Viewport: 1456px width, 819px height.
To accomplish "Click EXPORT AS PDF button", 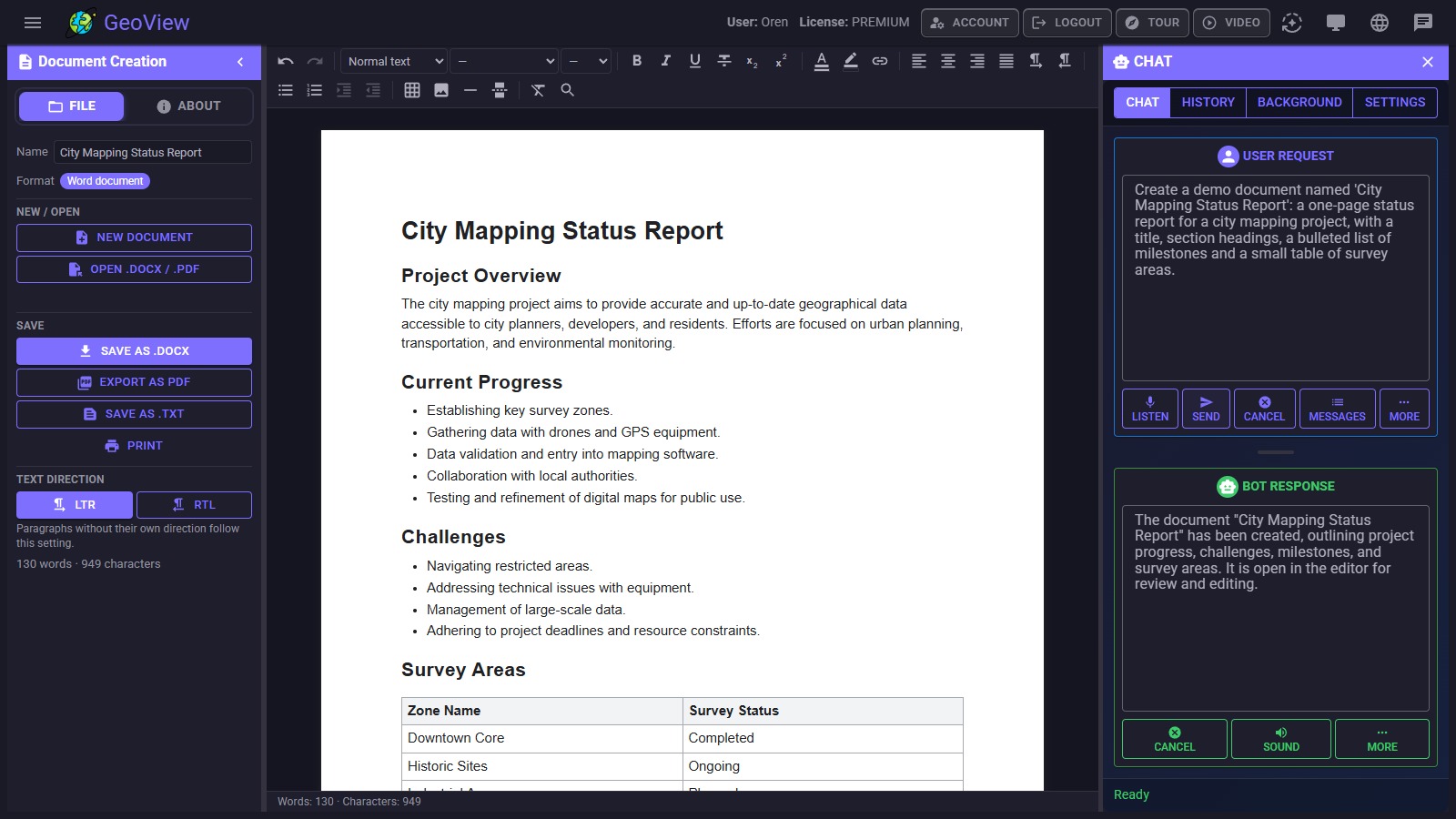I will [x=134, y=382].
